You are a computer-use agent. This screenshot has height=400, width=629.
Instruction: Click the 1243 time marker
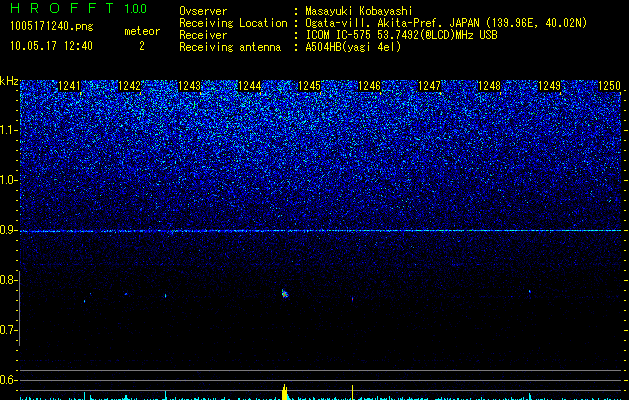(x=189, y=86)
